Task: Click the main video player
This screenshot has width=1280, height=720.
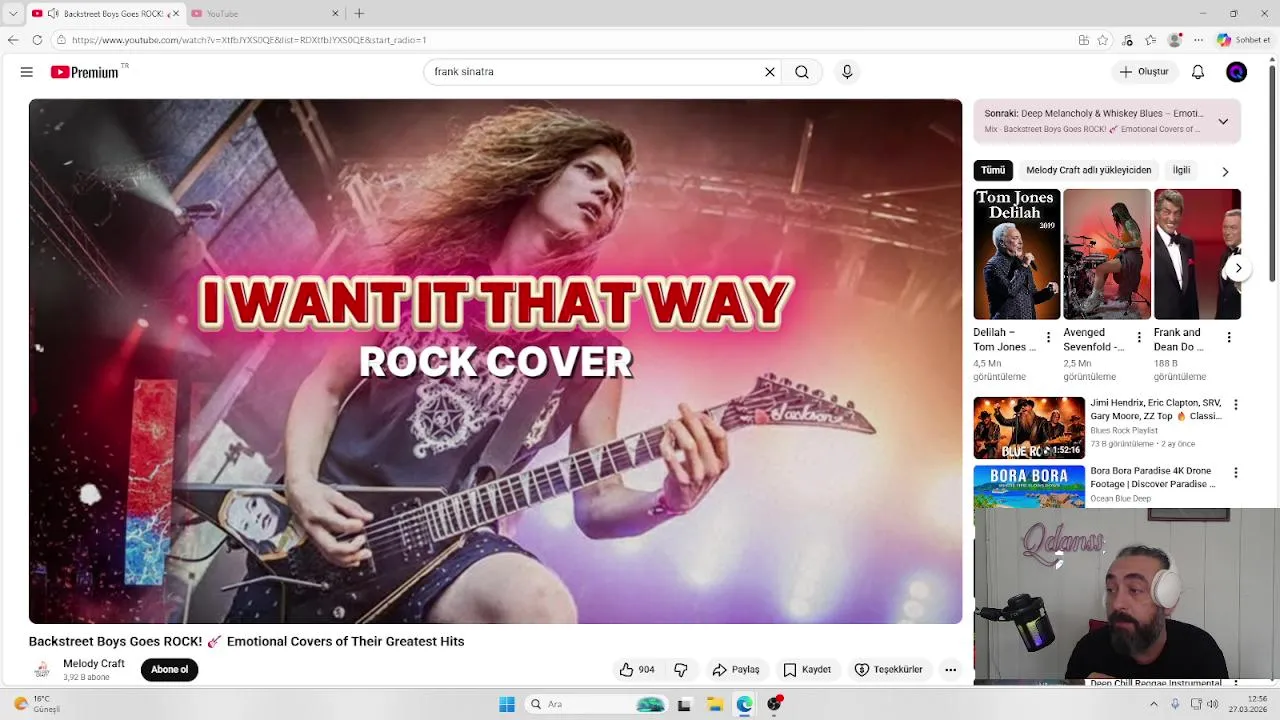Action: [x=495, y=361]
